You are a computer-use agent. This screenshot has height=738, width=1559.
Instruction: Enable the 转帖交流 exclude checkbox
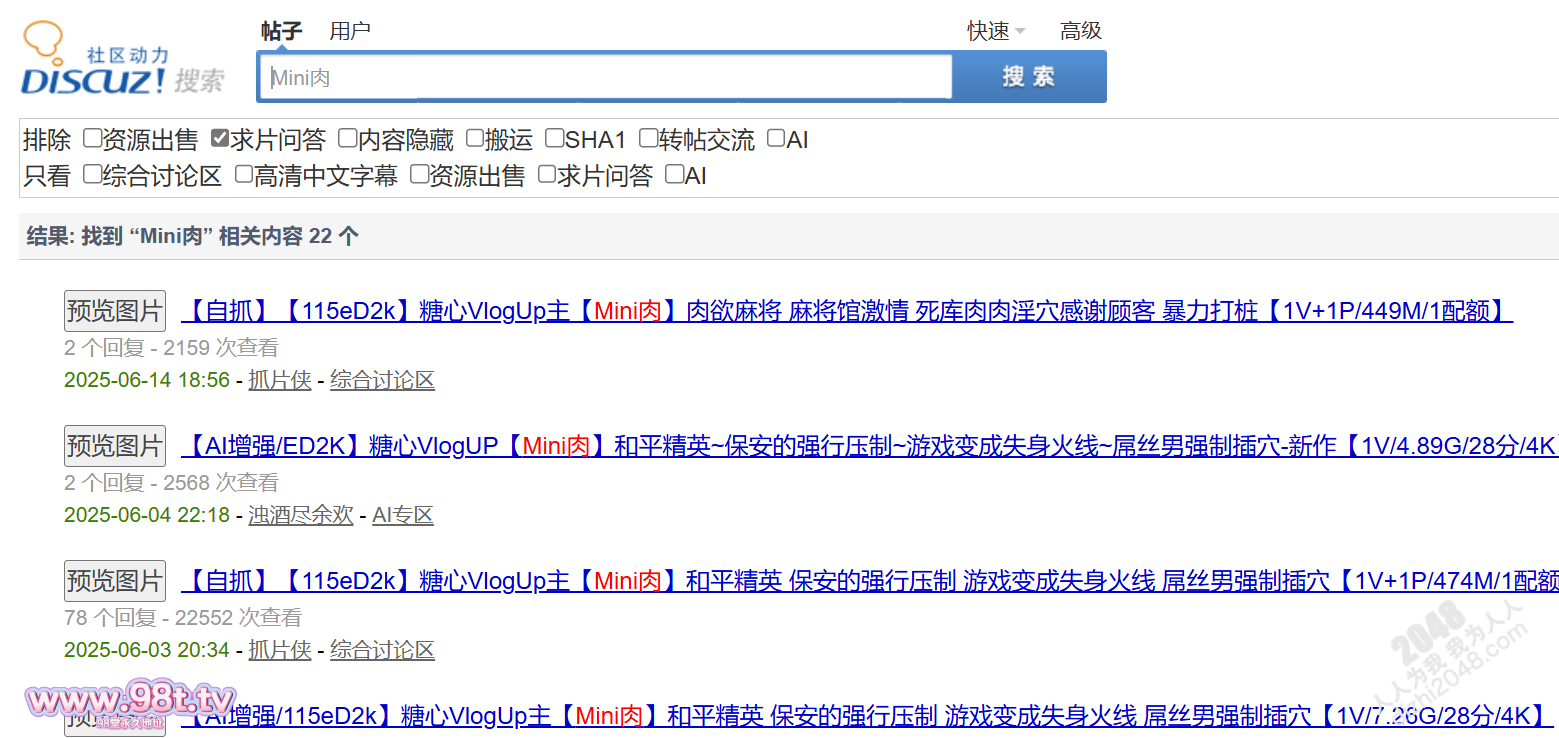point(649,139)
